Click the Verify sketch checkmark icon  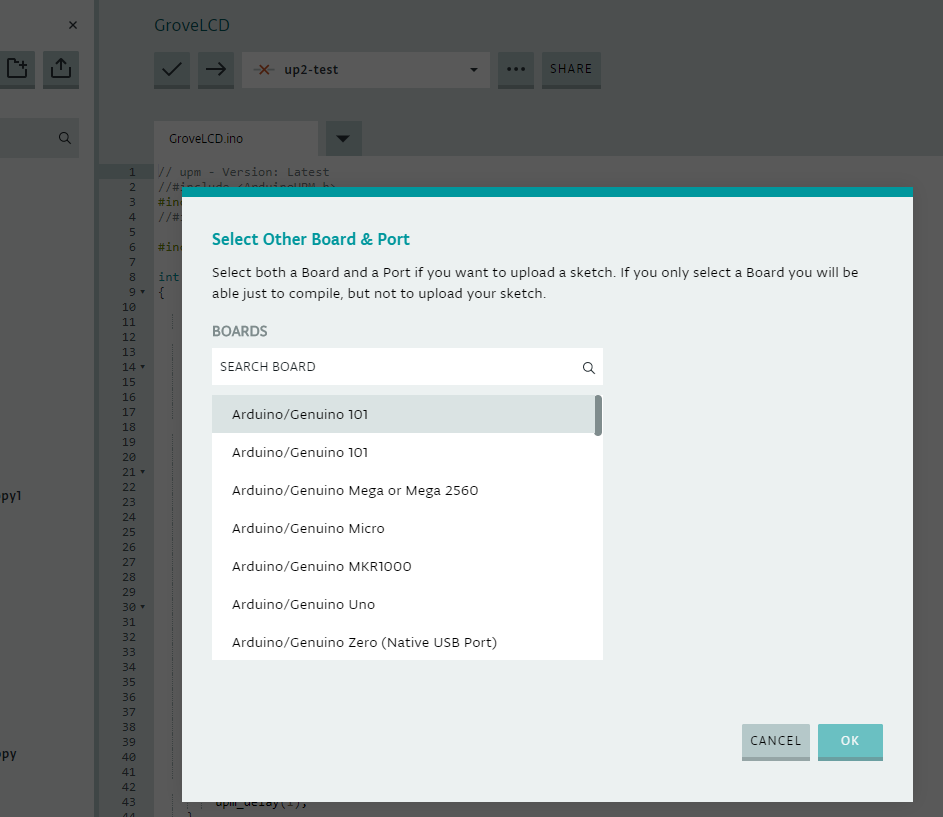pyautogui.click(x=171, y=70)
